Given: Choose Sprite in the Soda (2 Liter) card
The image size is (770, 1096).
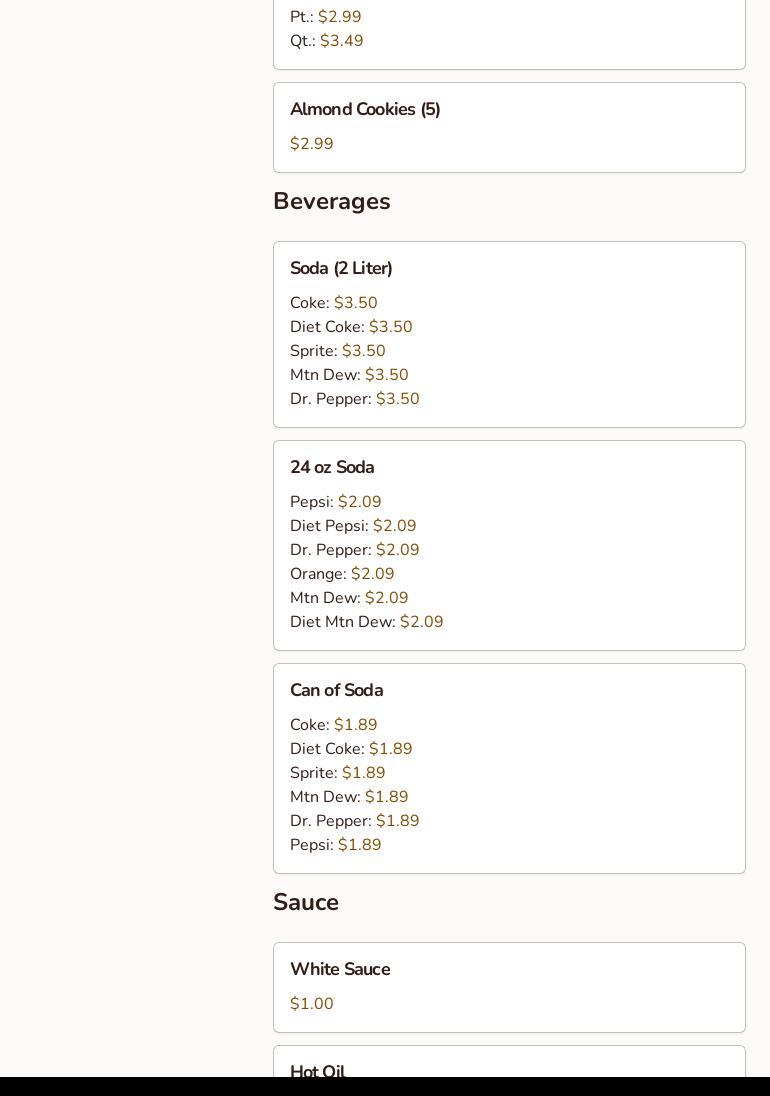Looking at the screenshot, I should tap(337, 351).
